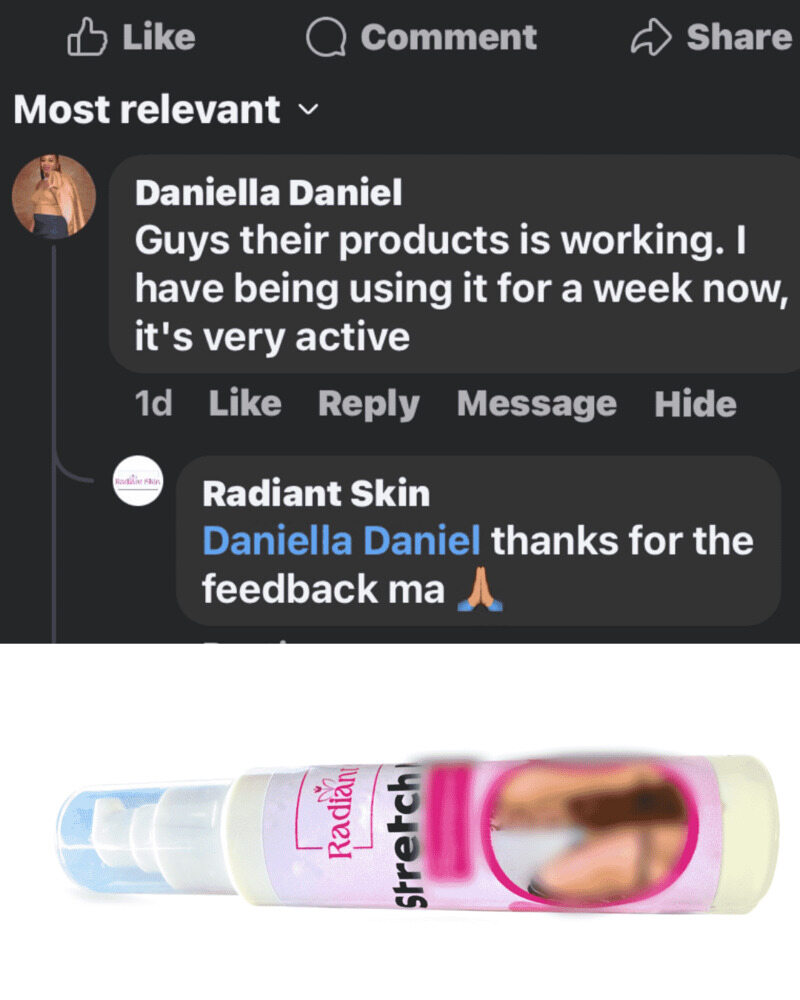The height and width of the screenshot is (1000, 800).
Task: Tap the praying hands emoji in reply
Action: (x=480, y=590)
